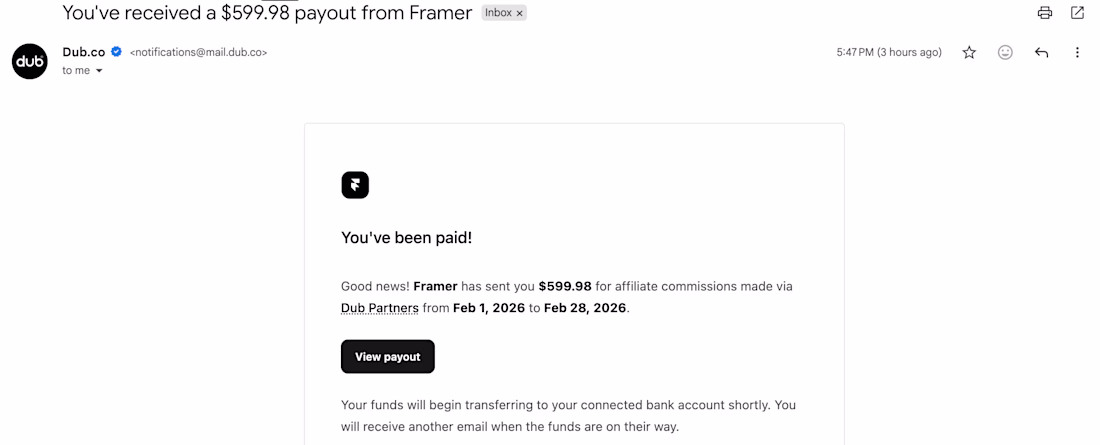Click the "You've been paid!" heading

407,238
